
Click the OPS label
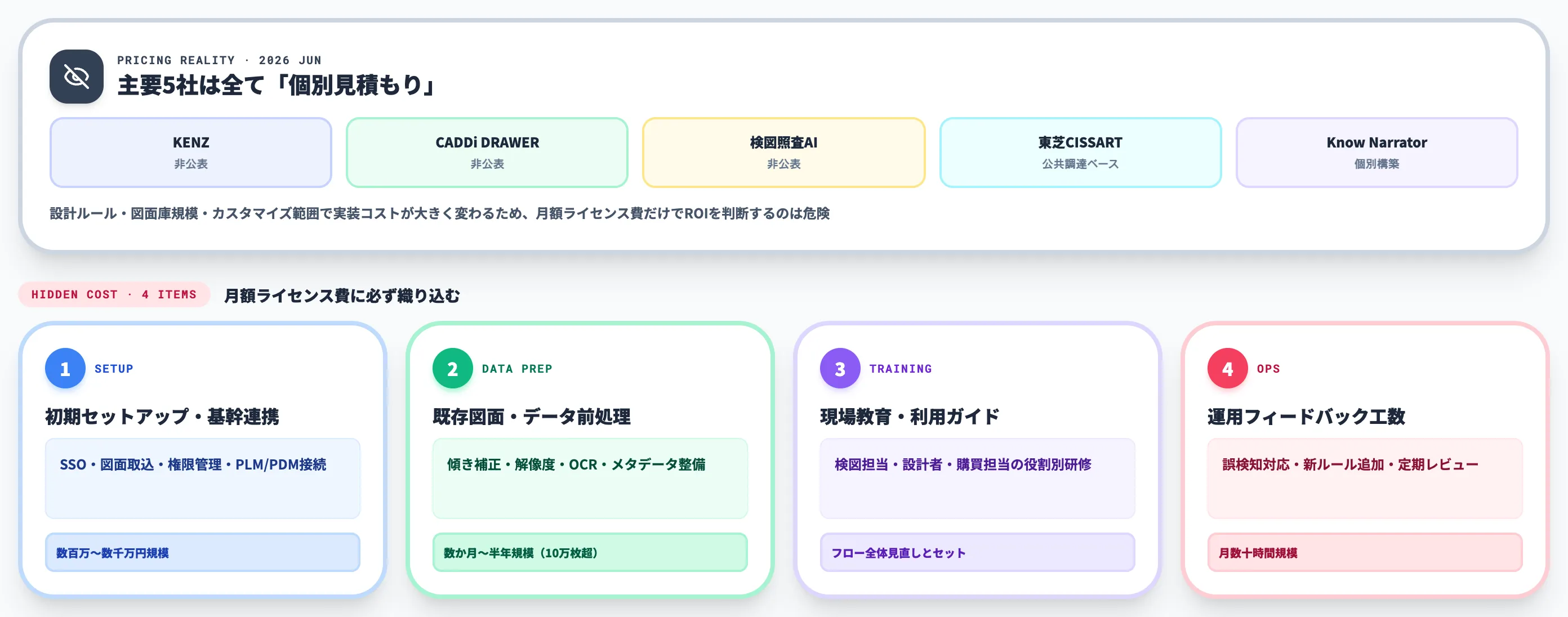(x=1268, y=369)
